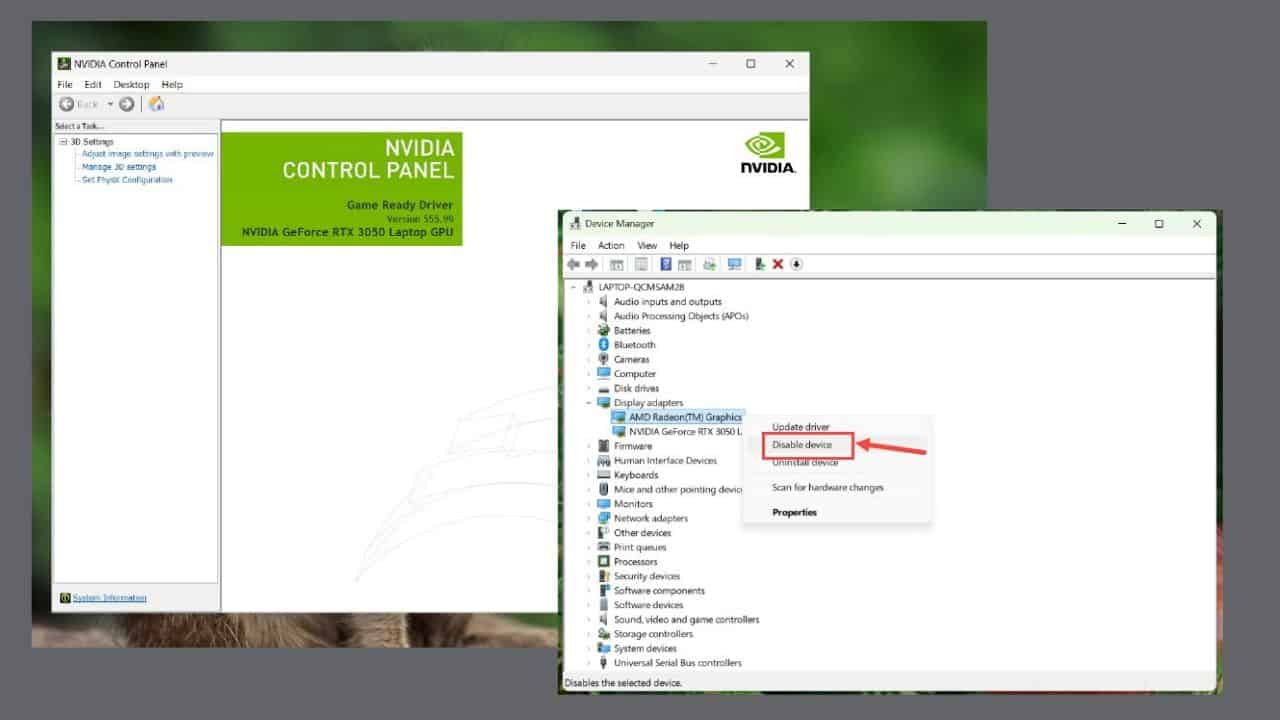This screenshot has width=1280, height=720.
Task: Click the back arrow in Device Manager toolbar
Action: (x=573, y=264)
